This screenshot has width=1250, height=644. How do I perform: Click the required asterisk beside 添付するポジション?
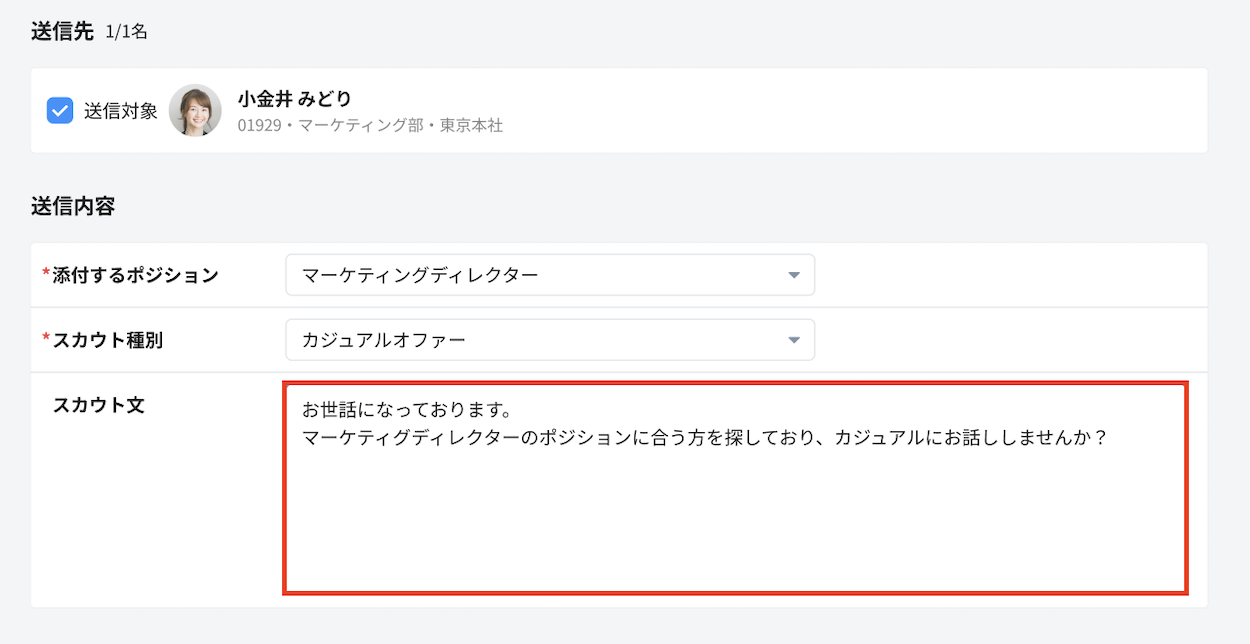[46, 274]
